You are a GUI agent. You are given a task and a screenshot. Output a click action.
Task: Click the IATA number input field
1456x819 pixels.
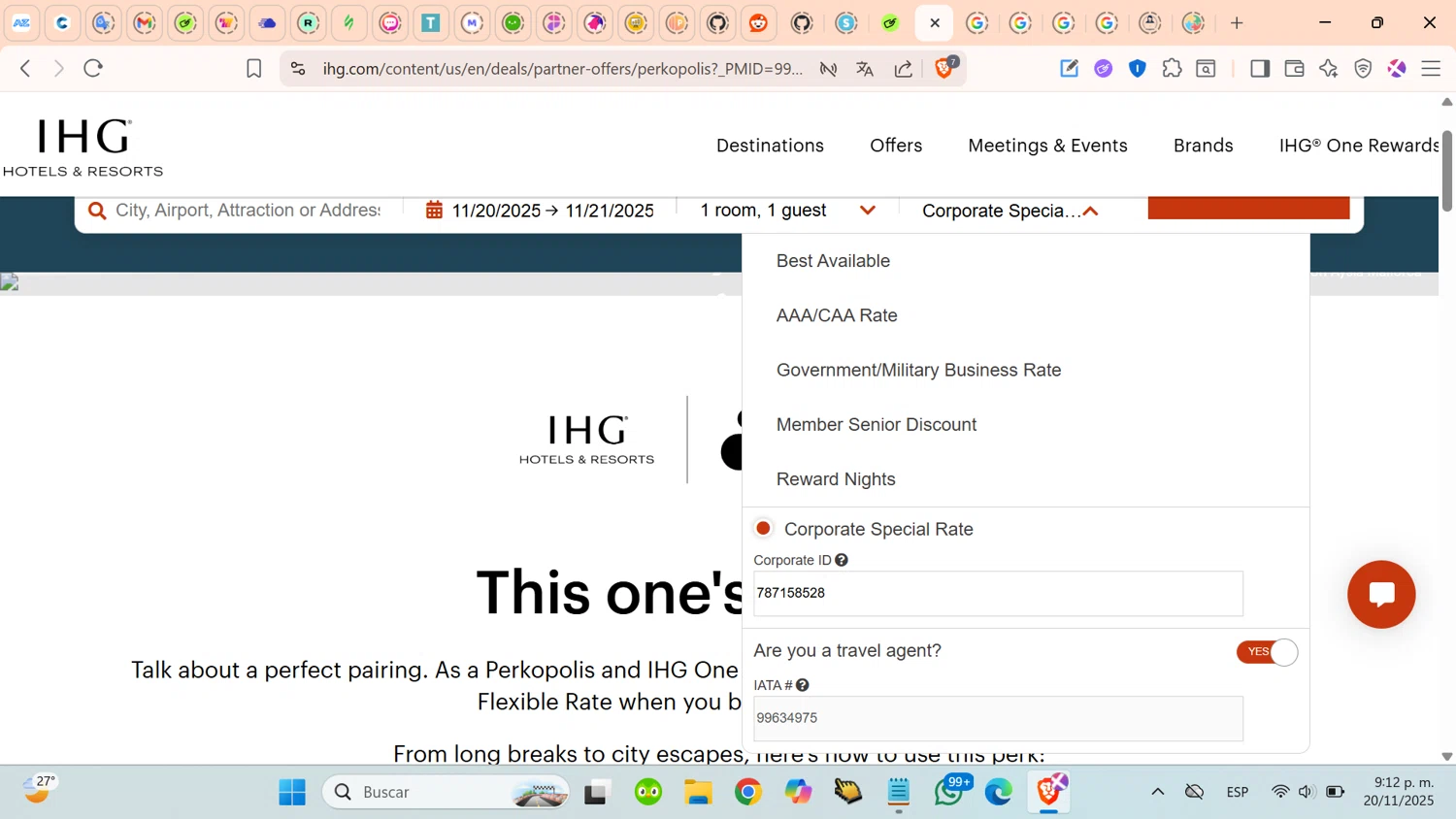(x=998, y=718)
